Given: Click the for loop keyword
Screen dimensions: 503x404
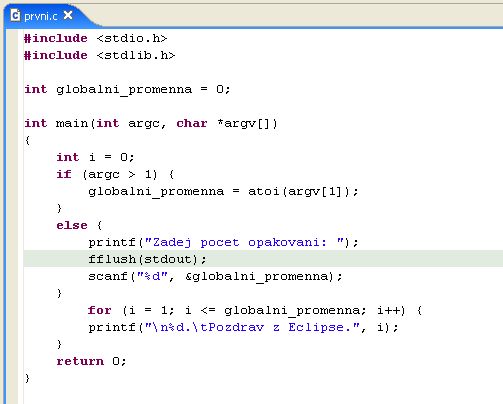Looking at the screenshot, I should [99, 310].
